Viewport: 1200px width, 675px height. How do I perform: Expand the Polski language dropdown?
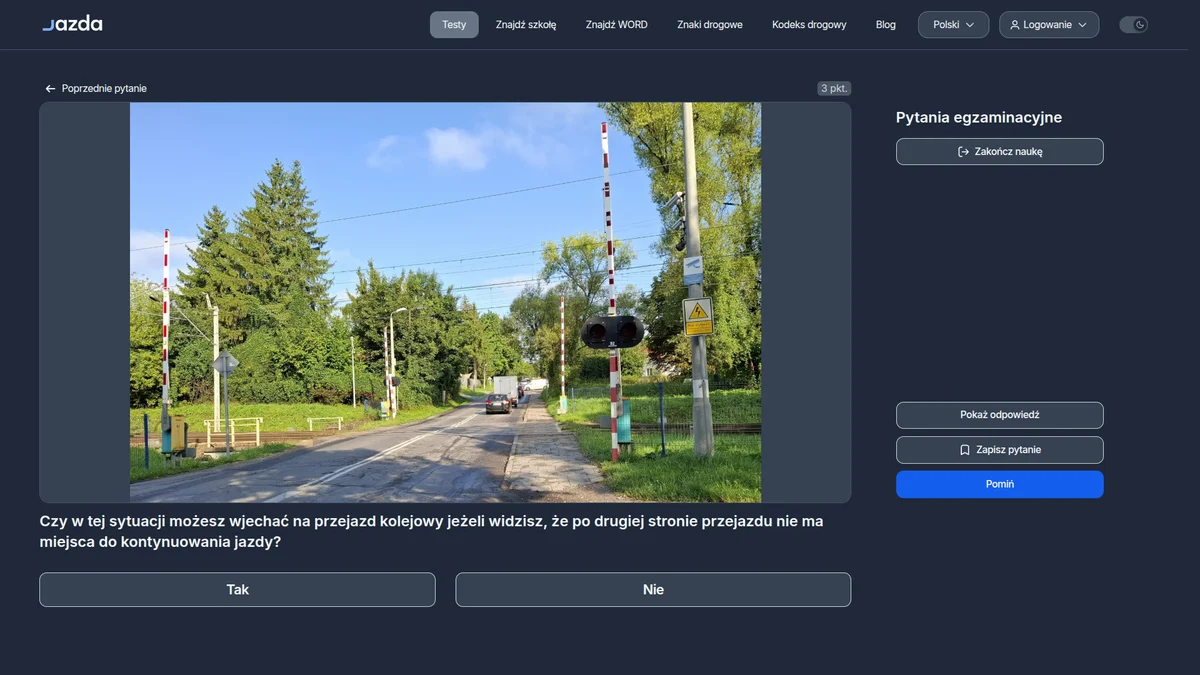[x=954, y=25]
